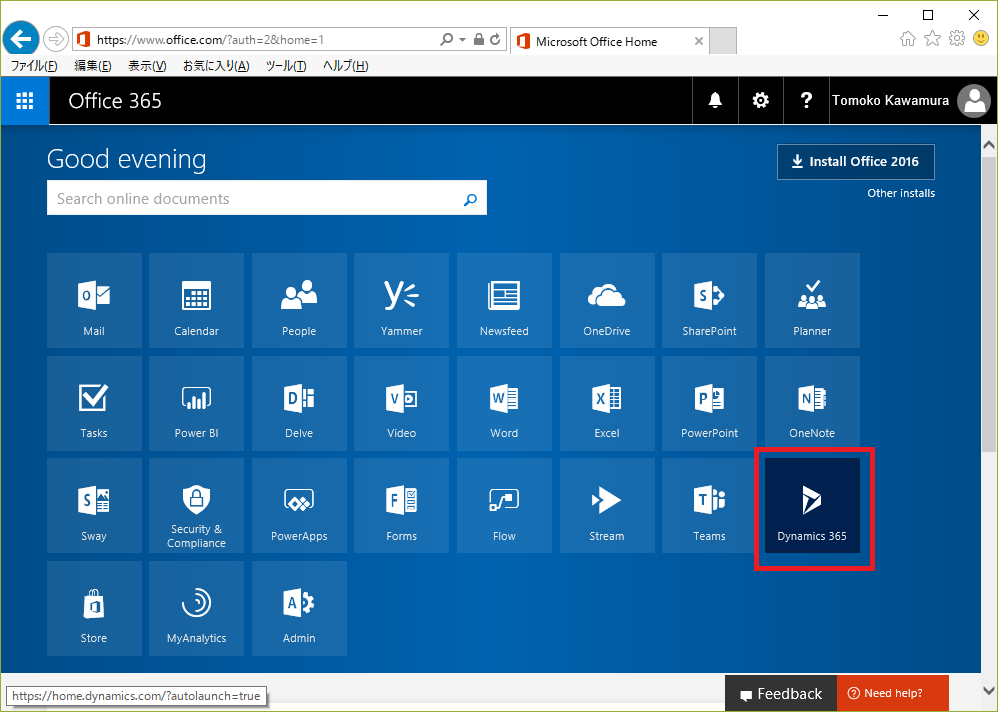This screenshot has width=998, height=712.
Task: Show the security lock report
Action: coord(479,40)
